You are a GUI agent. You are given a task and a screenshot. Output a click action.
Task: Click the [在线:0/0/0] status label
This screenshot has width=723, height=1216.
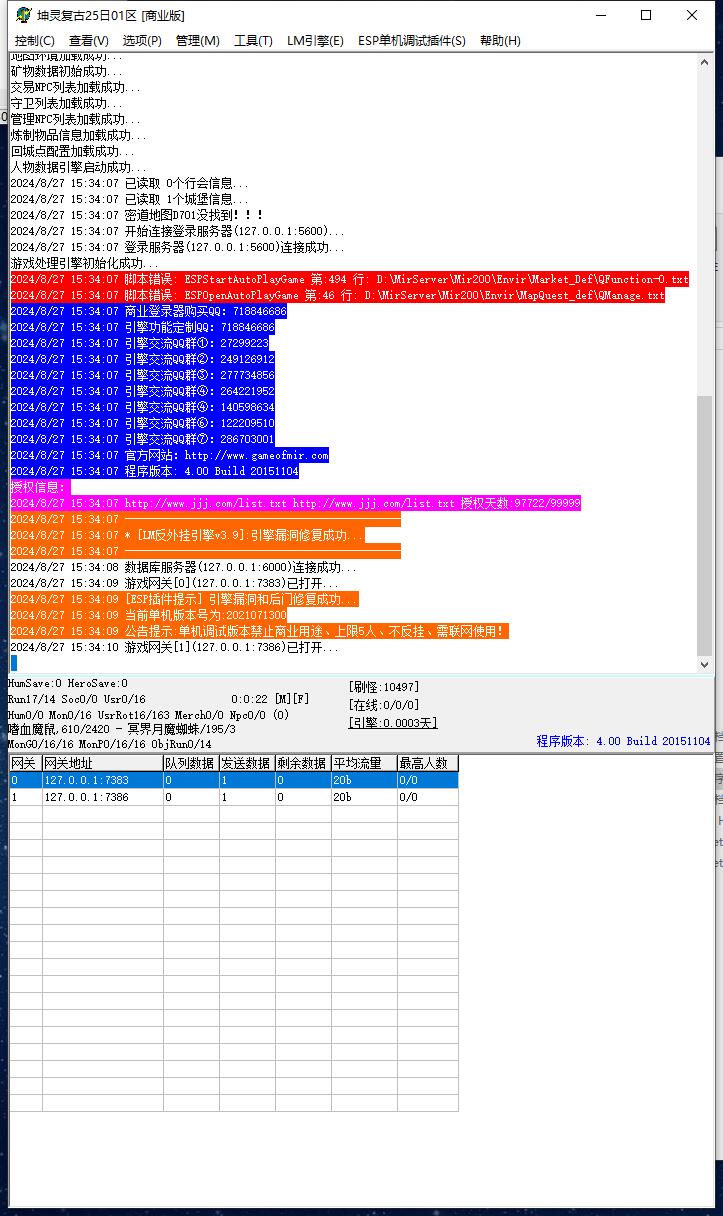pyautogui.click(x=384, y=705)
